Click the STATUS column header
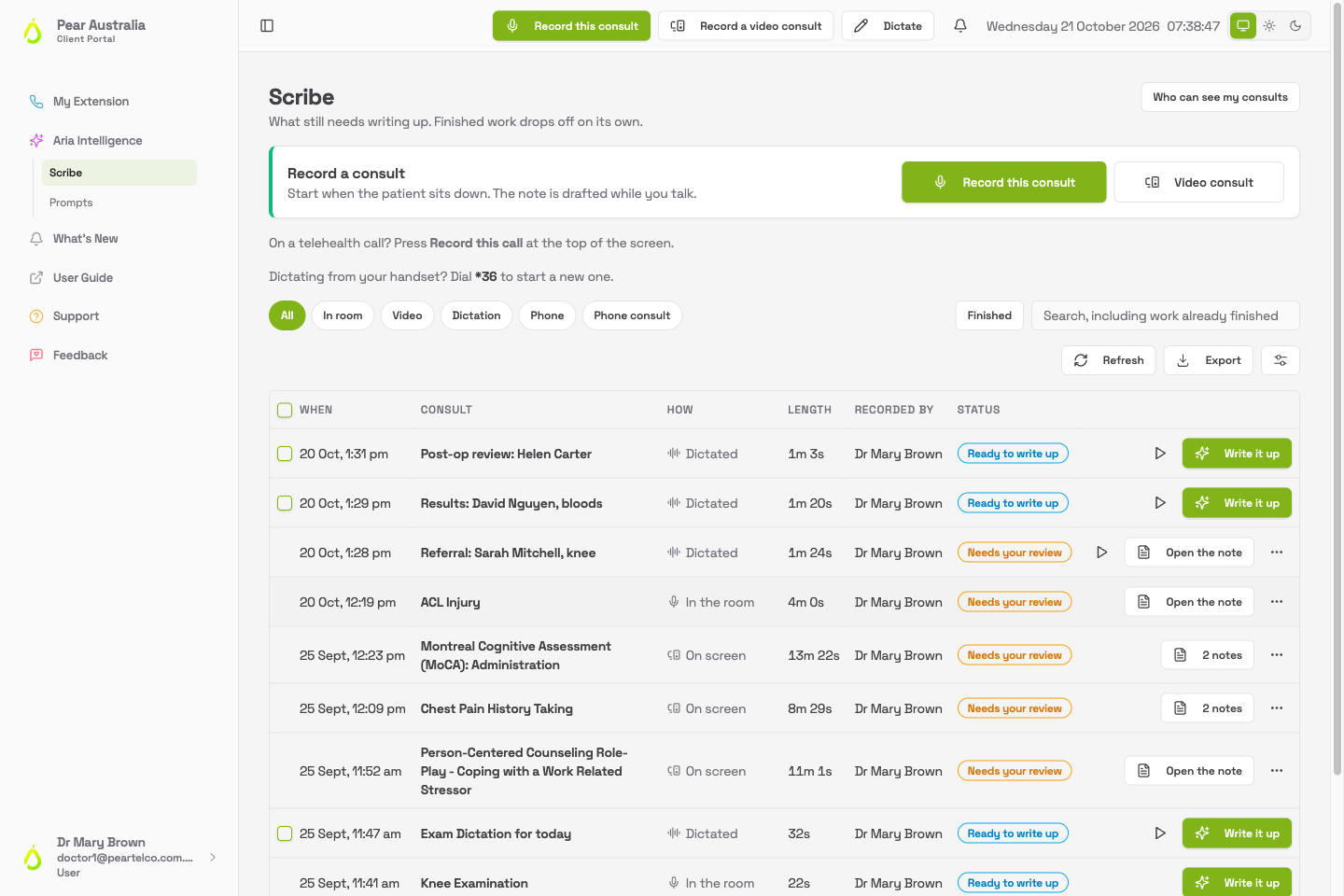This screenshot has height=896, width=1344. [978, 410]
